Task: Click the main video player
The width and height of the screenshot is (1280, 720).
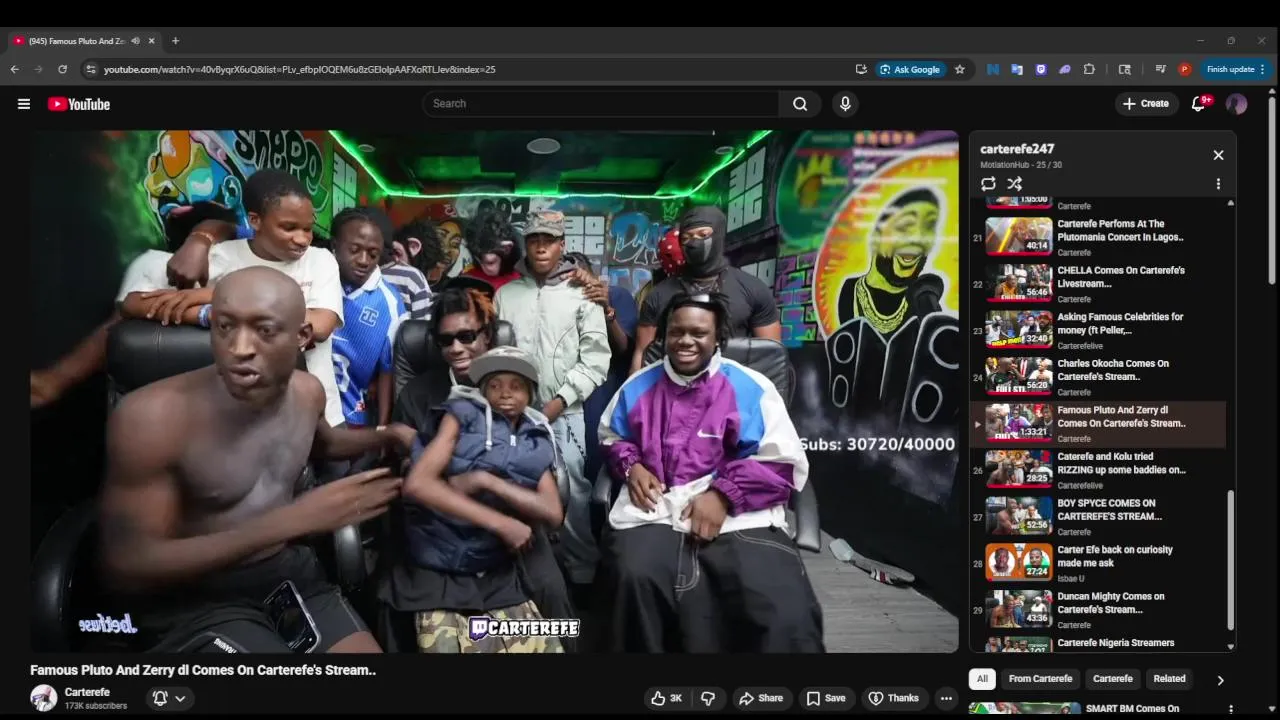Action: (494, 391)
